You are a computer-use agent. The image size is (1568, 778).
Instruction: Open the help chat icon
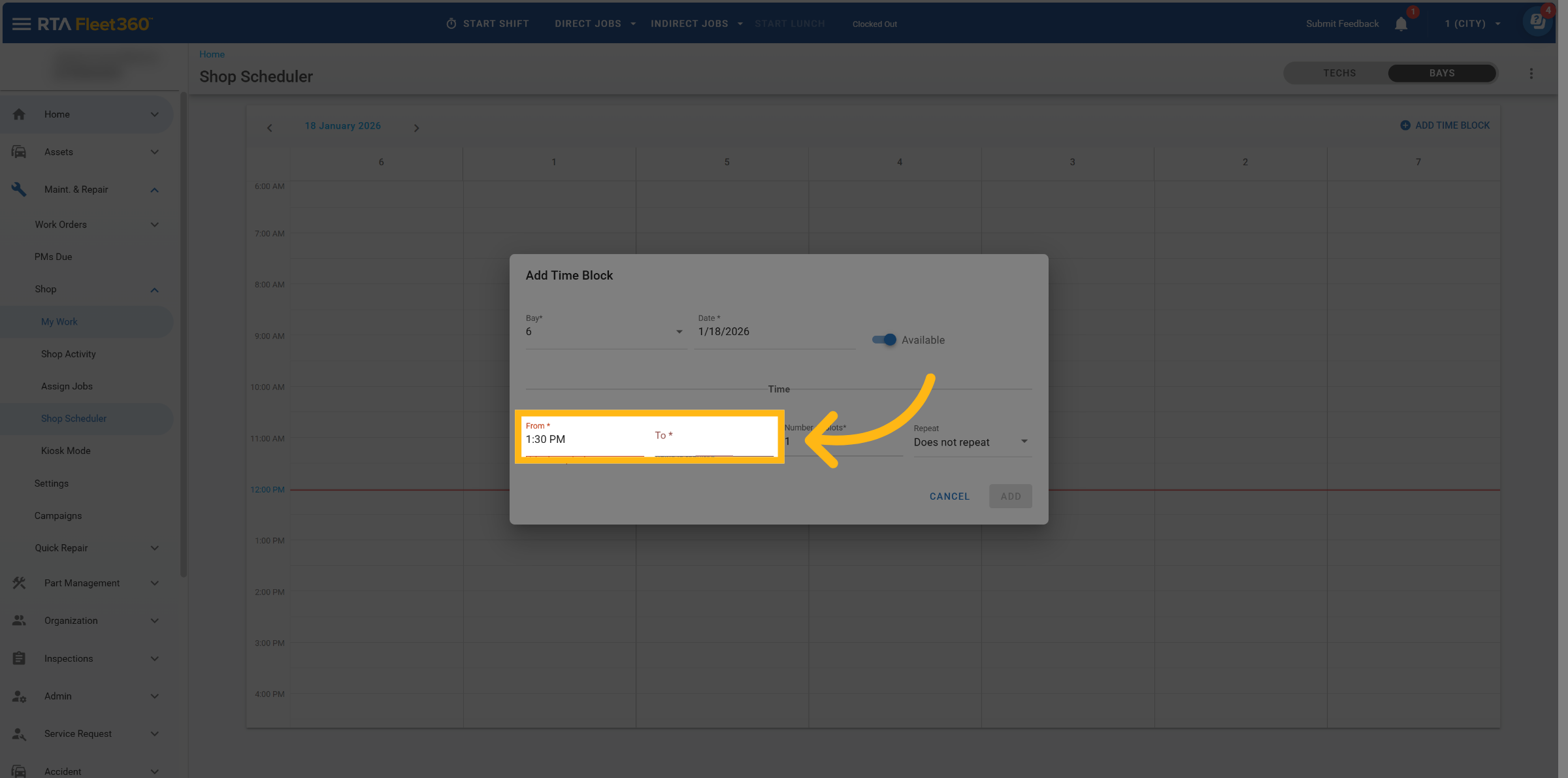tap(1538, 22)
